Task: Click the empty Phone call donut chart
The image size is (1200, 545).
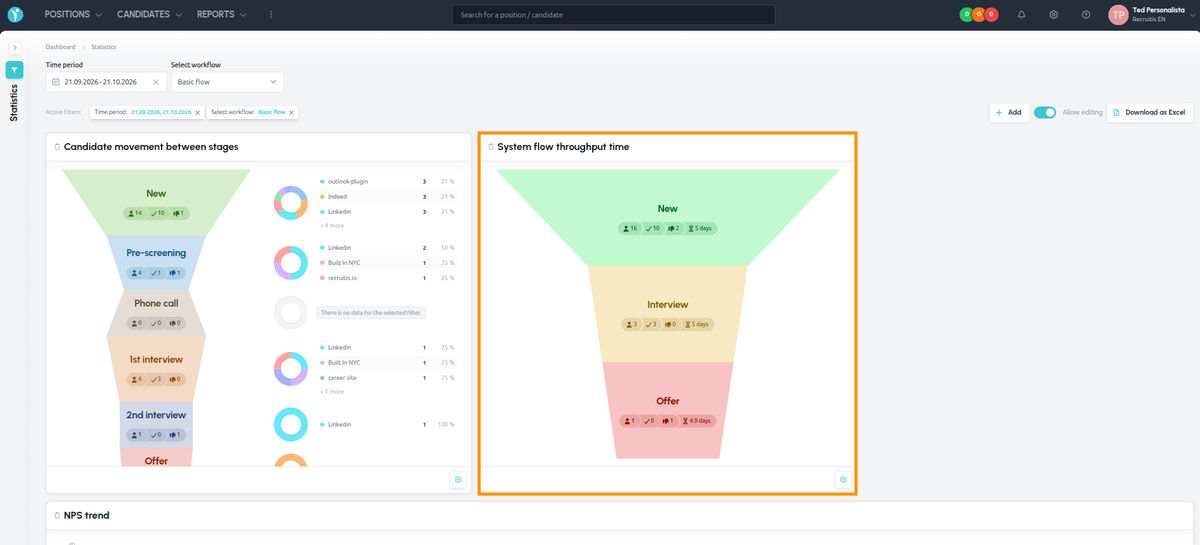Action: pyautogui.click(x=291, y=313)
